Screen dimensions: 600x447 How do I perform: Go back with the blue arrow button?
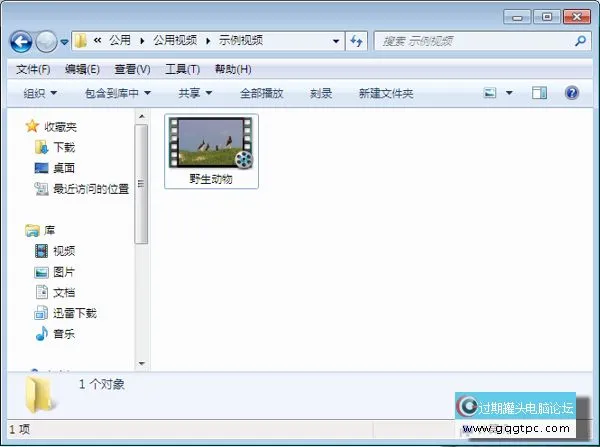click(x=21, y=41)
